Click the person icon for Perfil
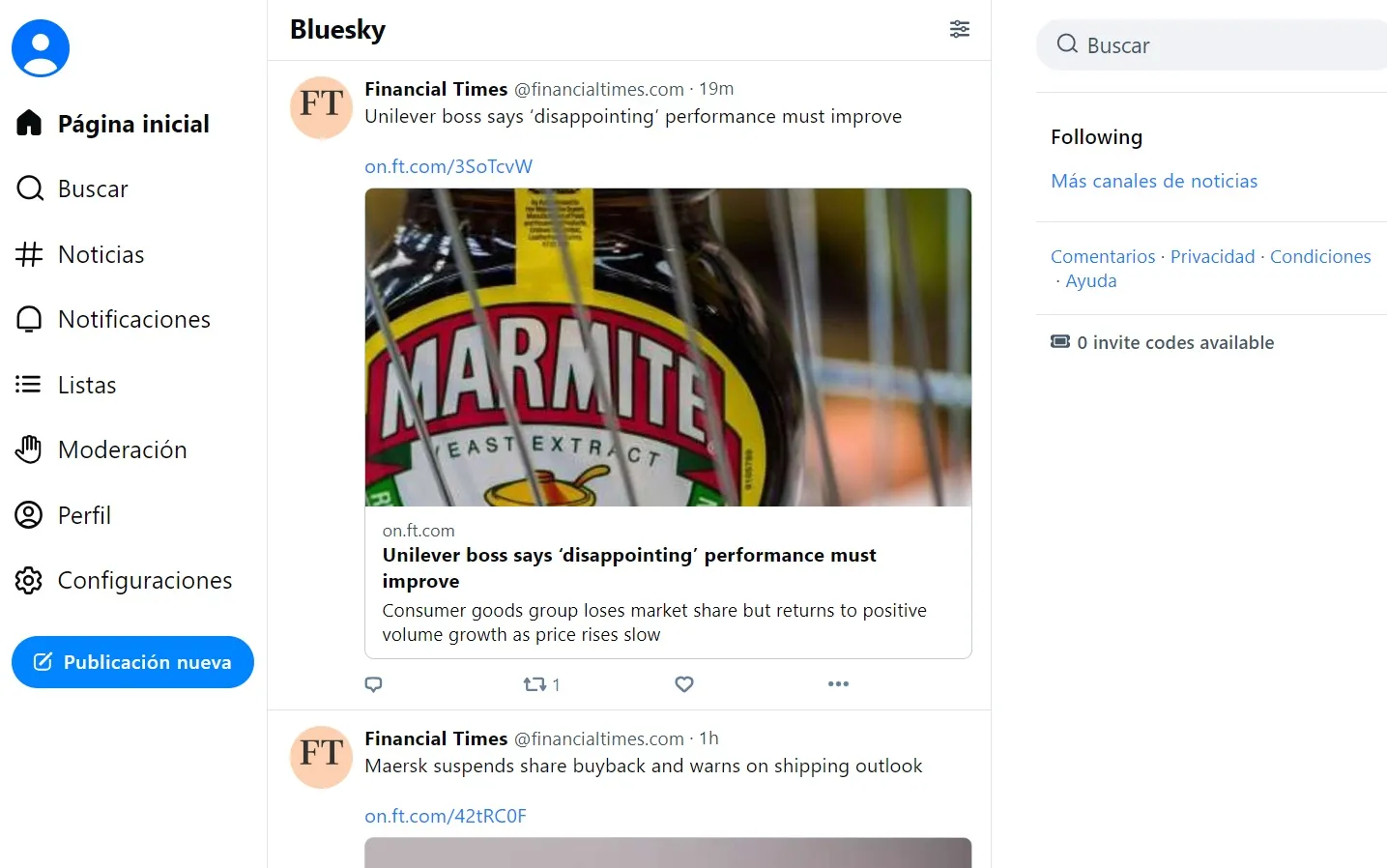This screenshot has width=1387, height=868. tap(29, 515)
